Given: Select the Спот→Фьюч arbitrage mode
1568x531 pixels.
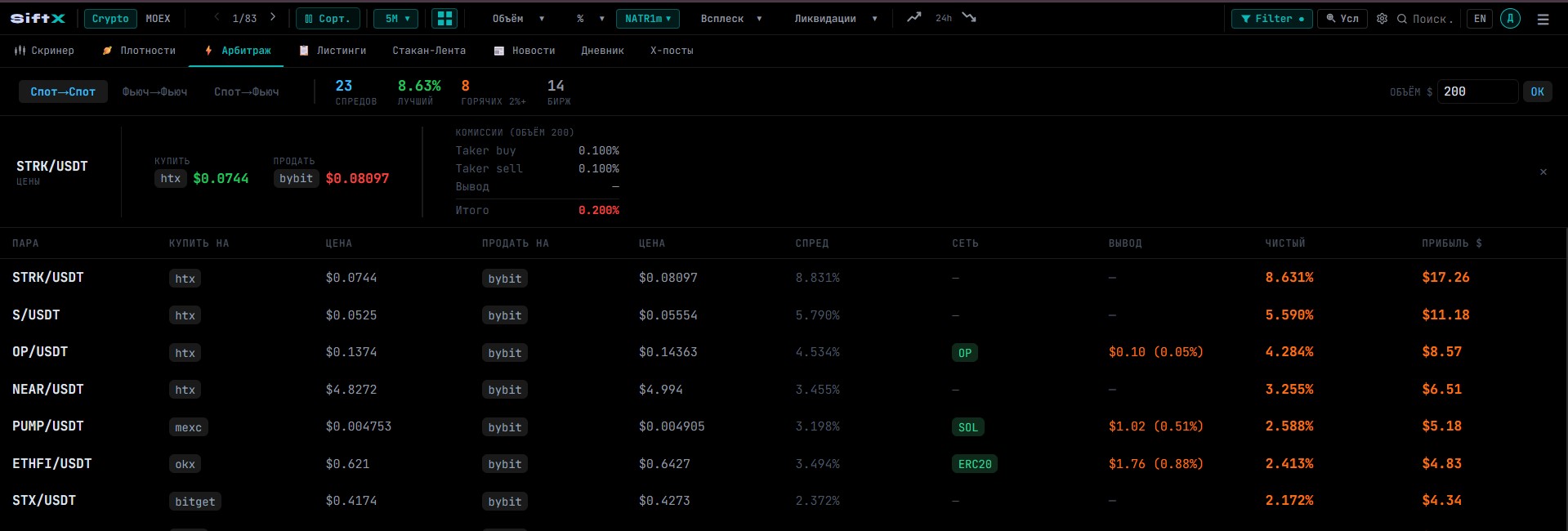Looking at the screenshot, I should point(246,91).
